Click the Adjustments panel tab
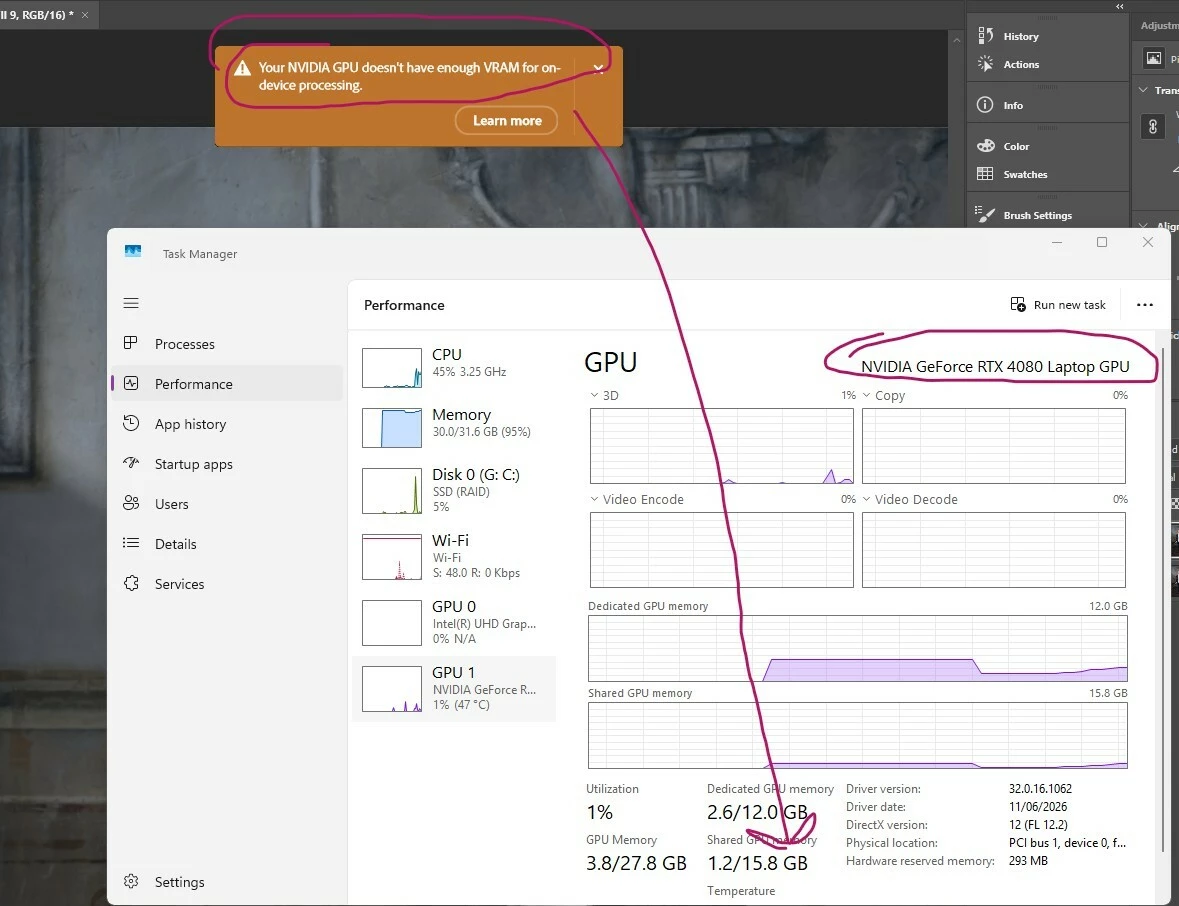The height and width of the screenshot is (906, 1179). tap(1159, 26)
